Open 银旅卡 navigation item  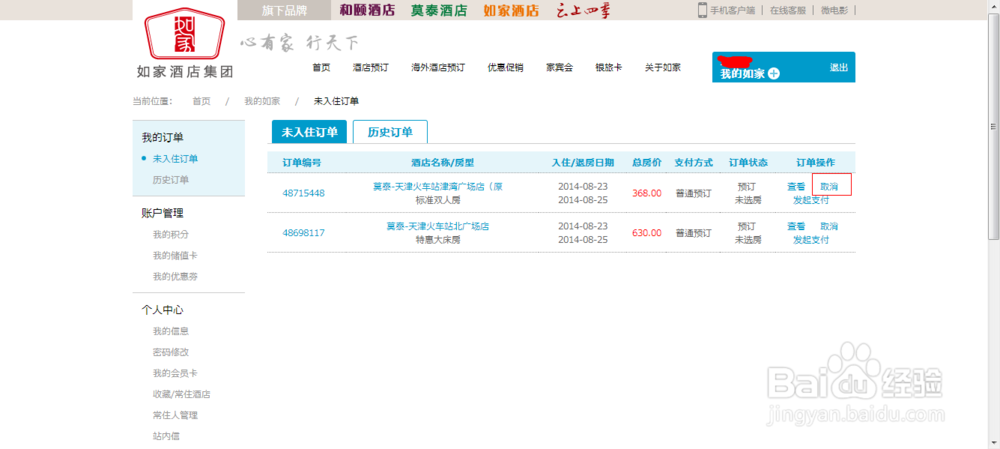[608, 68]
